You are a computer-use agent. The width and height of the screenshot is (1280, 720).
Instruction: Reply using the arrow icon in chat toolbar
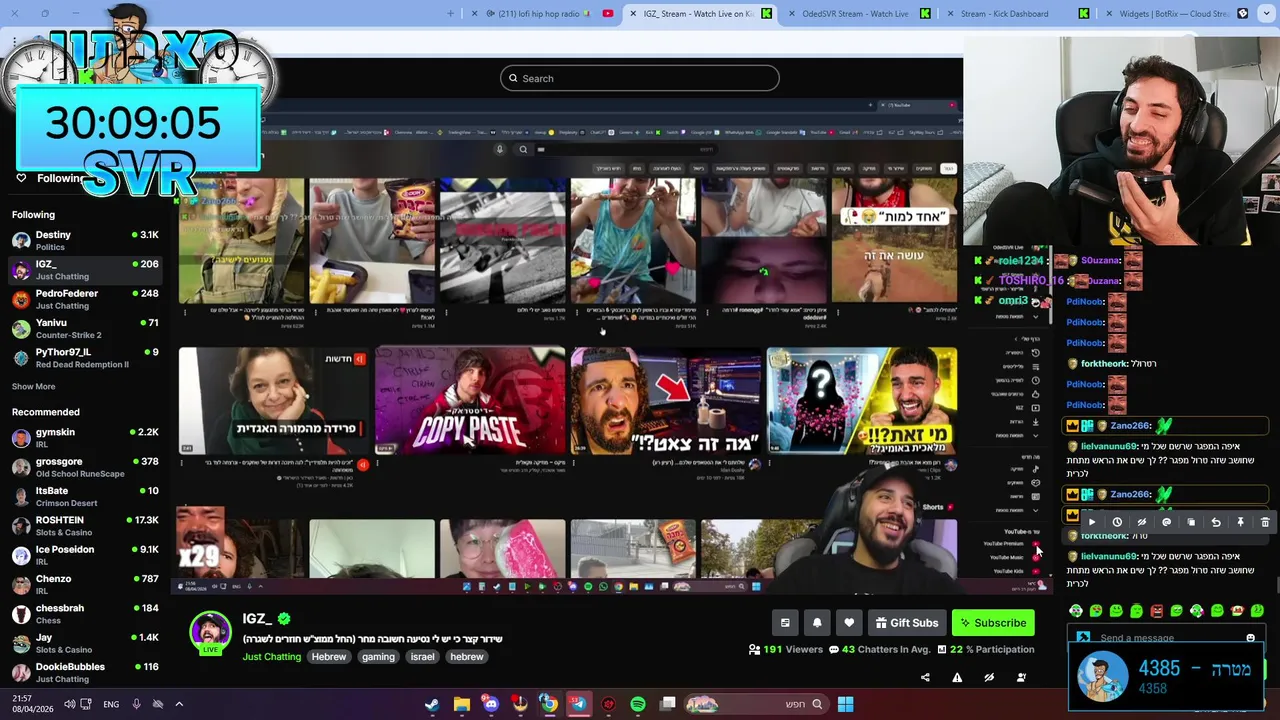(x=1216, y=522)
